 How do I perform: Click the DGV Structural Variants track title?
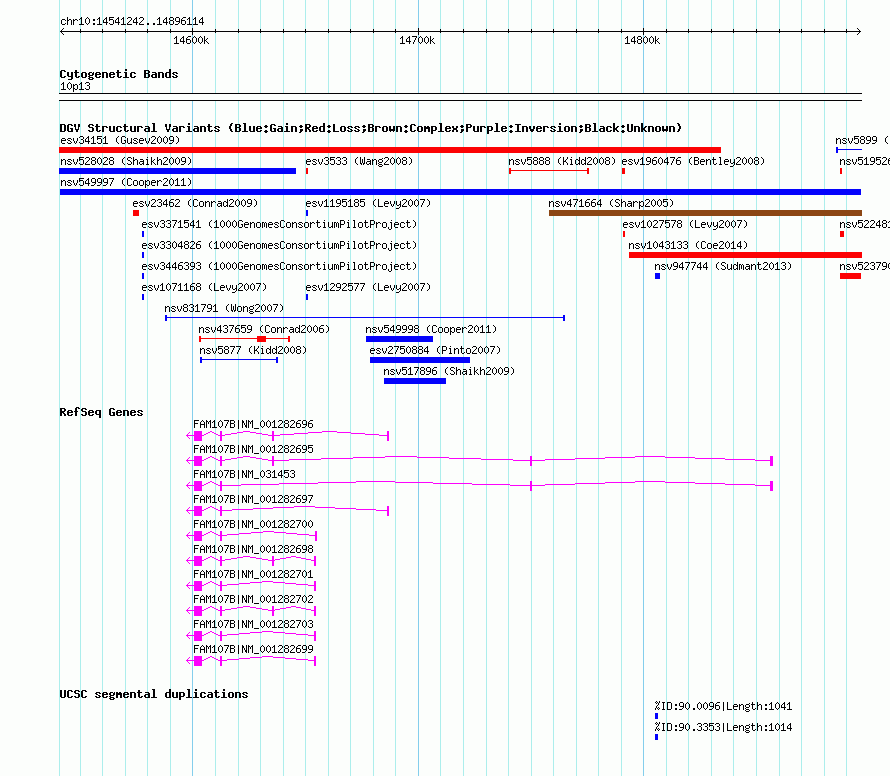coord(371,128)
